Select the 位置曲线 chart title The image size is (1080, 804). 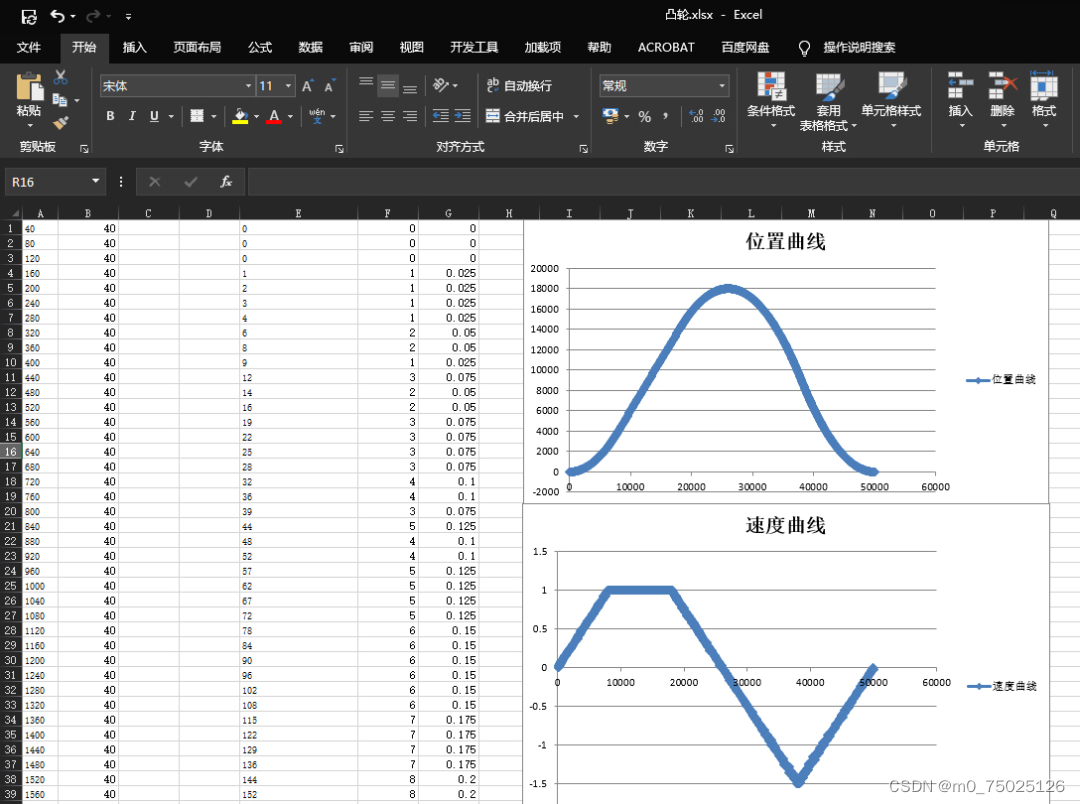click(x=785, y=241)
